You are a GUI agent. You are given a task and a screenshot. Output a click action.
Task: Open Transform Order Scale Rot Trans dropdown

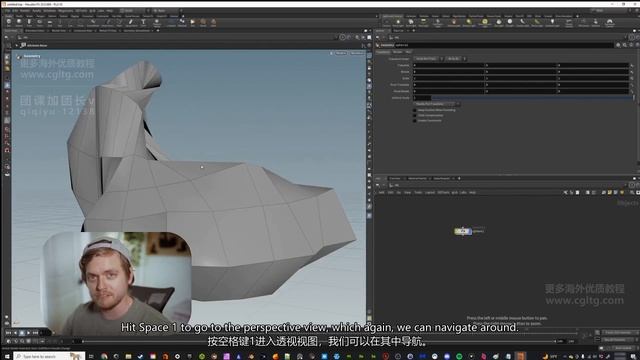[x=429, y=59]
